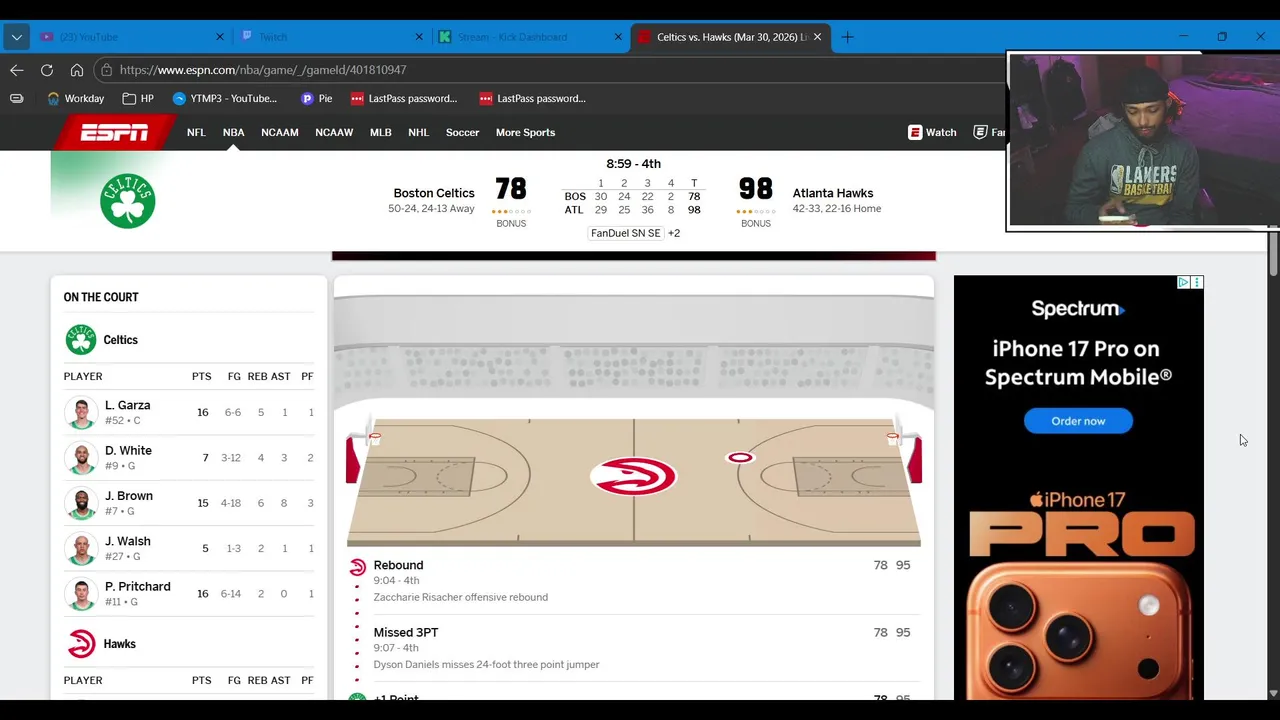
Task: Click the scroll down arrow of scrollbar
Action: 1273,693
